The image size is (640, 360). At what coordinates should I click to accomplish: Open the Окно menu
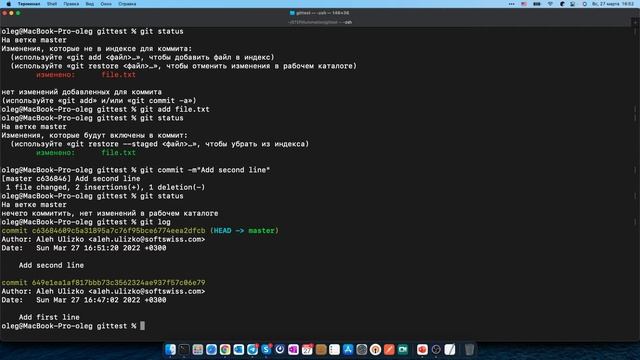106,4
